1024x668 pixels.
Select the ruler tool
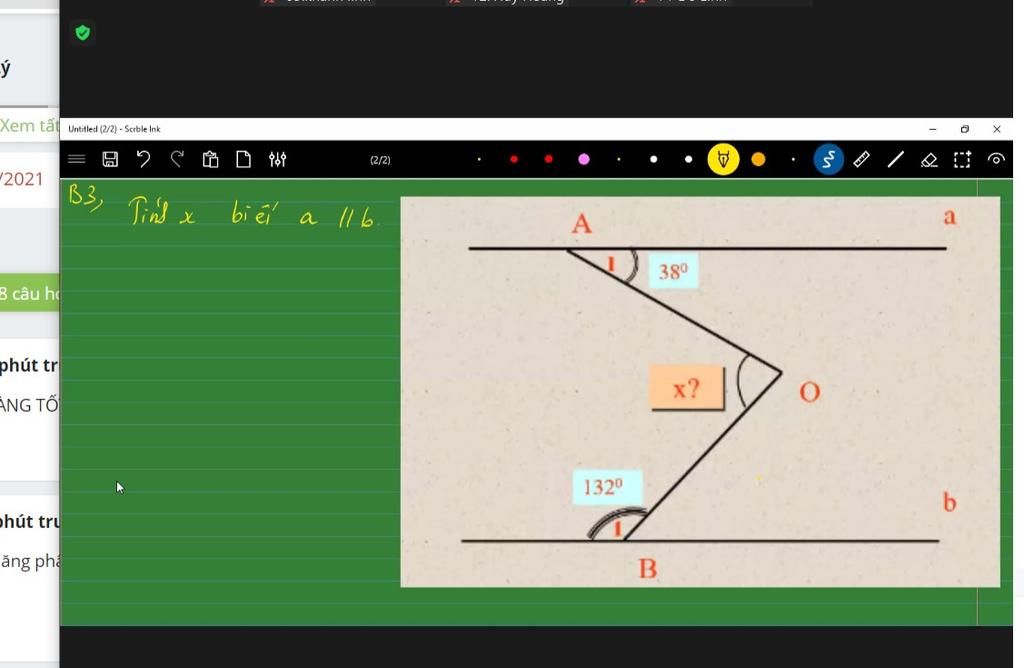pyautogui.click(x=861, y=159)
